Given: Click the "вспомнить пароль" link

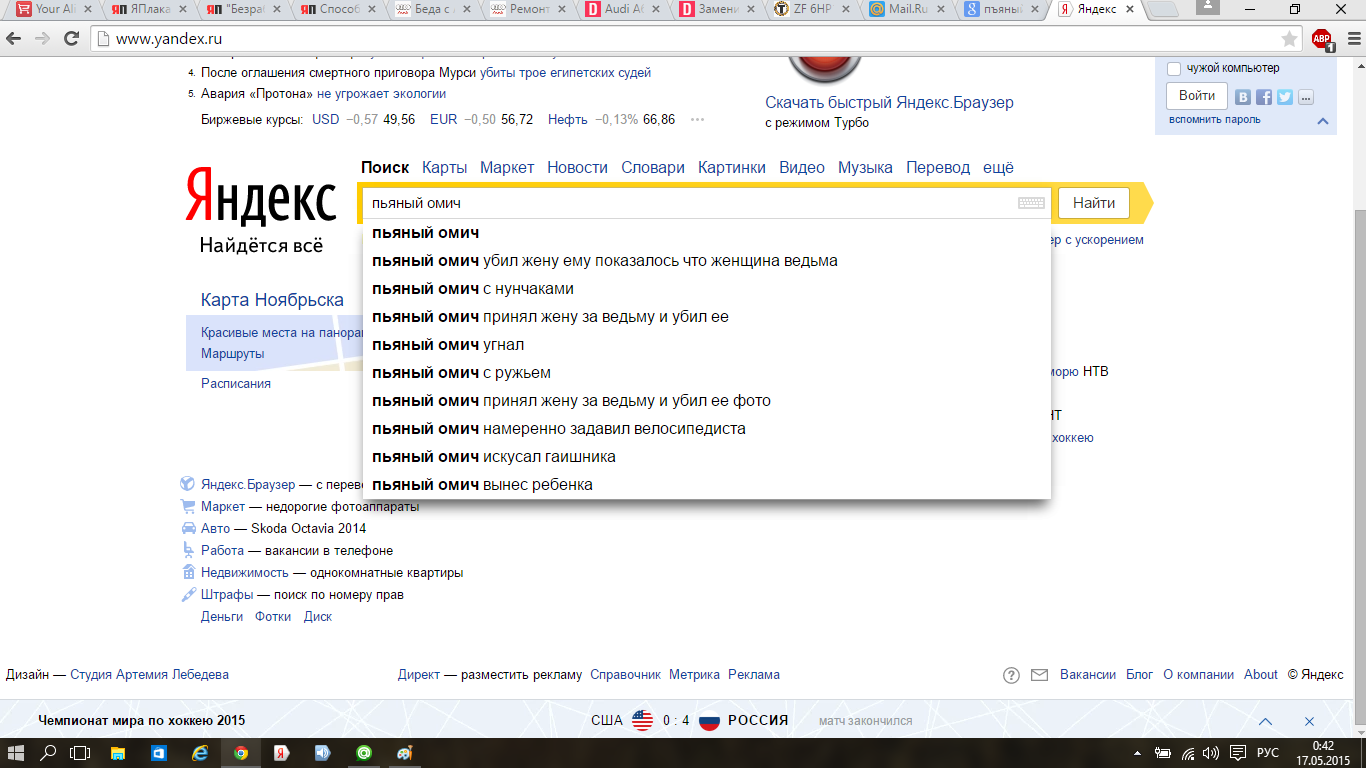Looking at the screenshot, I should coord(1215,120).
